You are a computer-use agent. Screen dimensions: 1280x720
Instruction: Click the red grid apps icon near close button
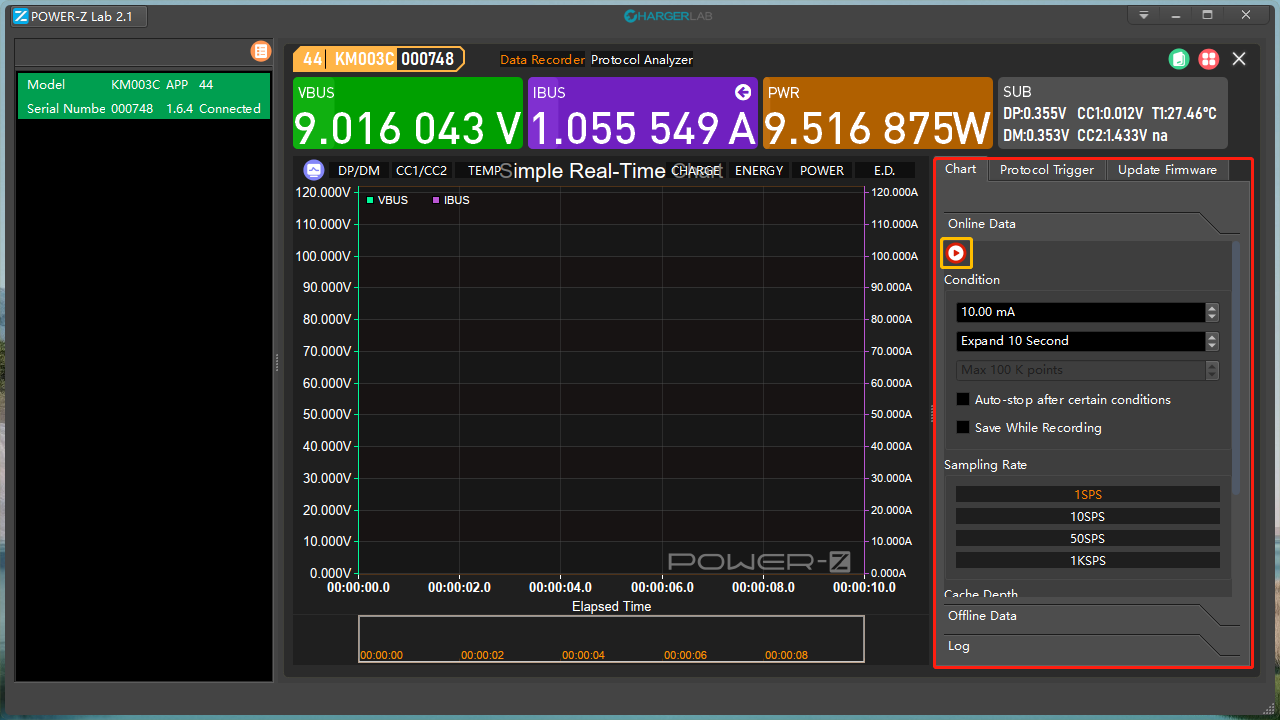click(1208, 59)
